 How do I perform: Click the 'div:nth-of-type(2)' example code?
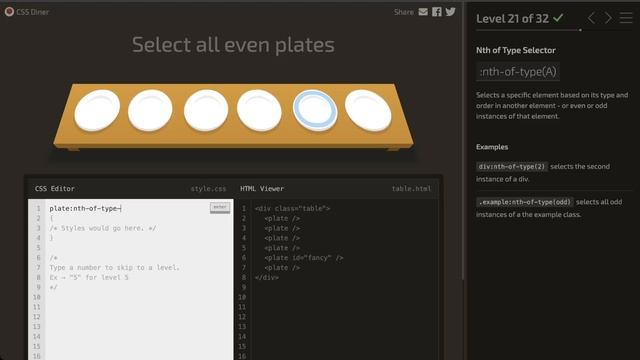pos(512,167)
